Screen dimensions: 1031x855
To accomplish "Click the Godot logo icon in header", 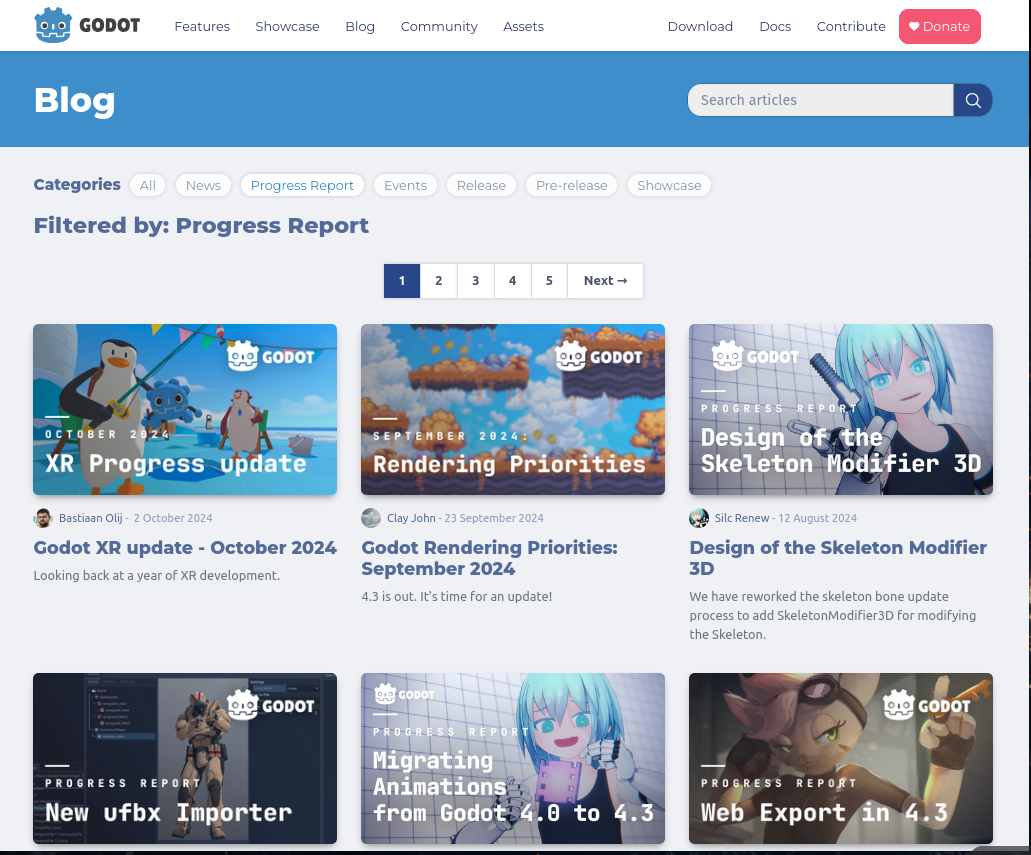I will [x=53, y=26].
